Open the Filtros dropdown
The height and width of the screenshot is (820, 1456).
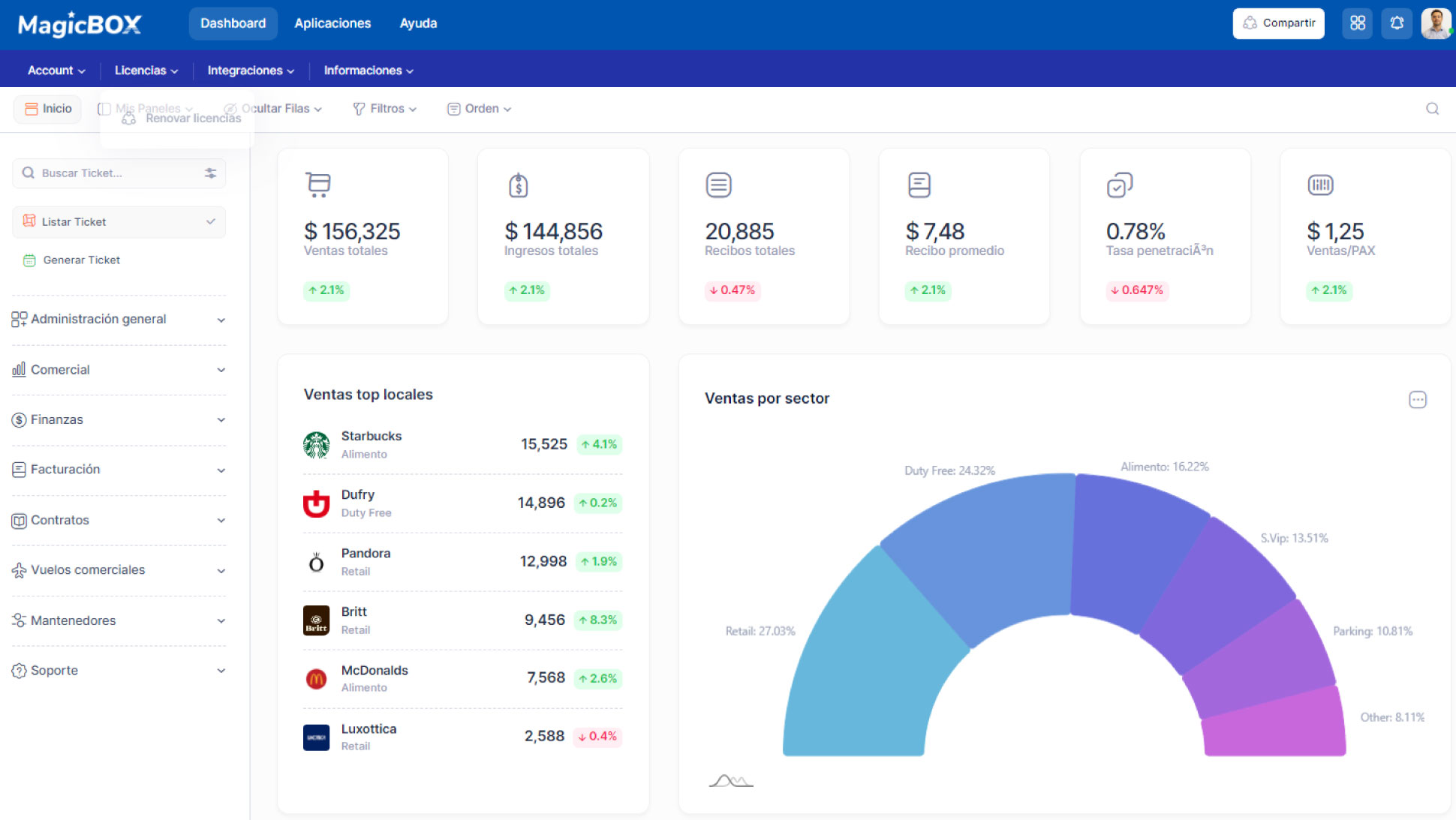384,109
